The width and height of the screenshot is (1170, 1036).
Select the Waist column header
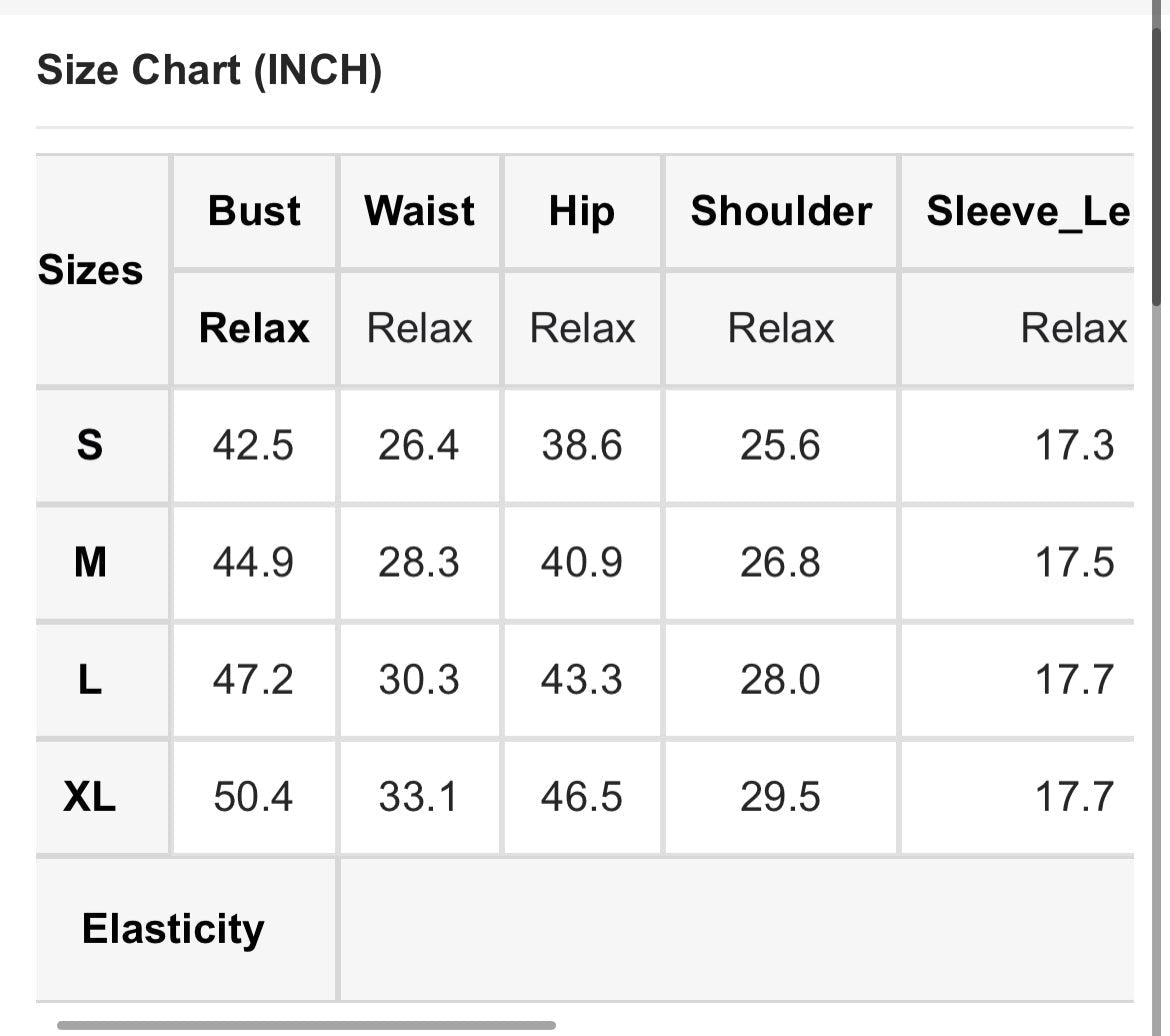click(x=419, y=211)
